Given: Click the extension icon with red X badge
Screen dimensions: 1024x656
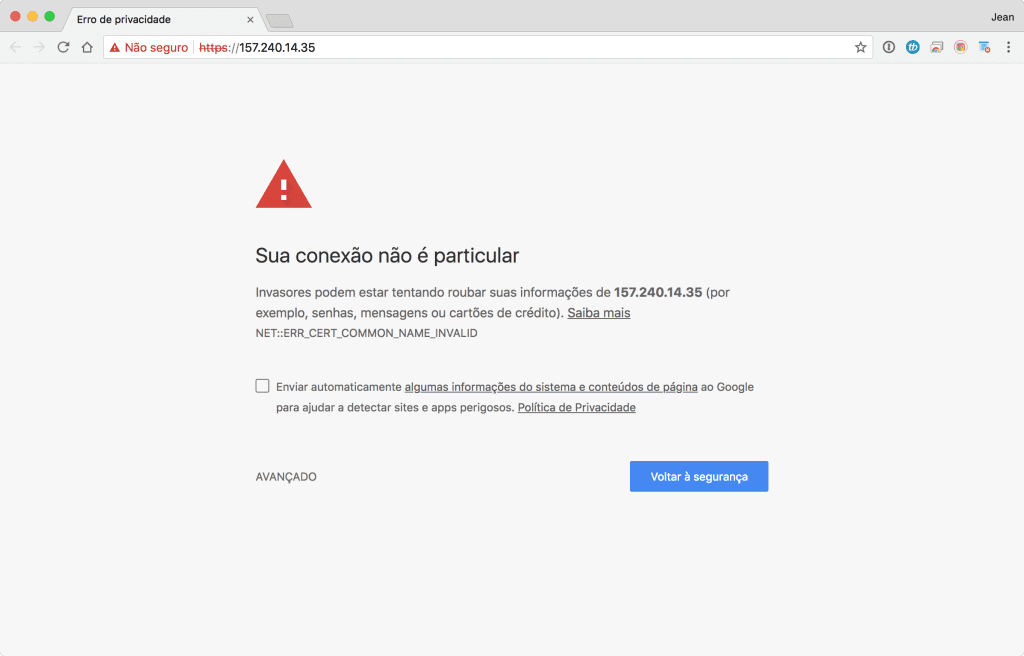Looking at the screenshot, I should click(x=985, y=47).
